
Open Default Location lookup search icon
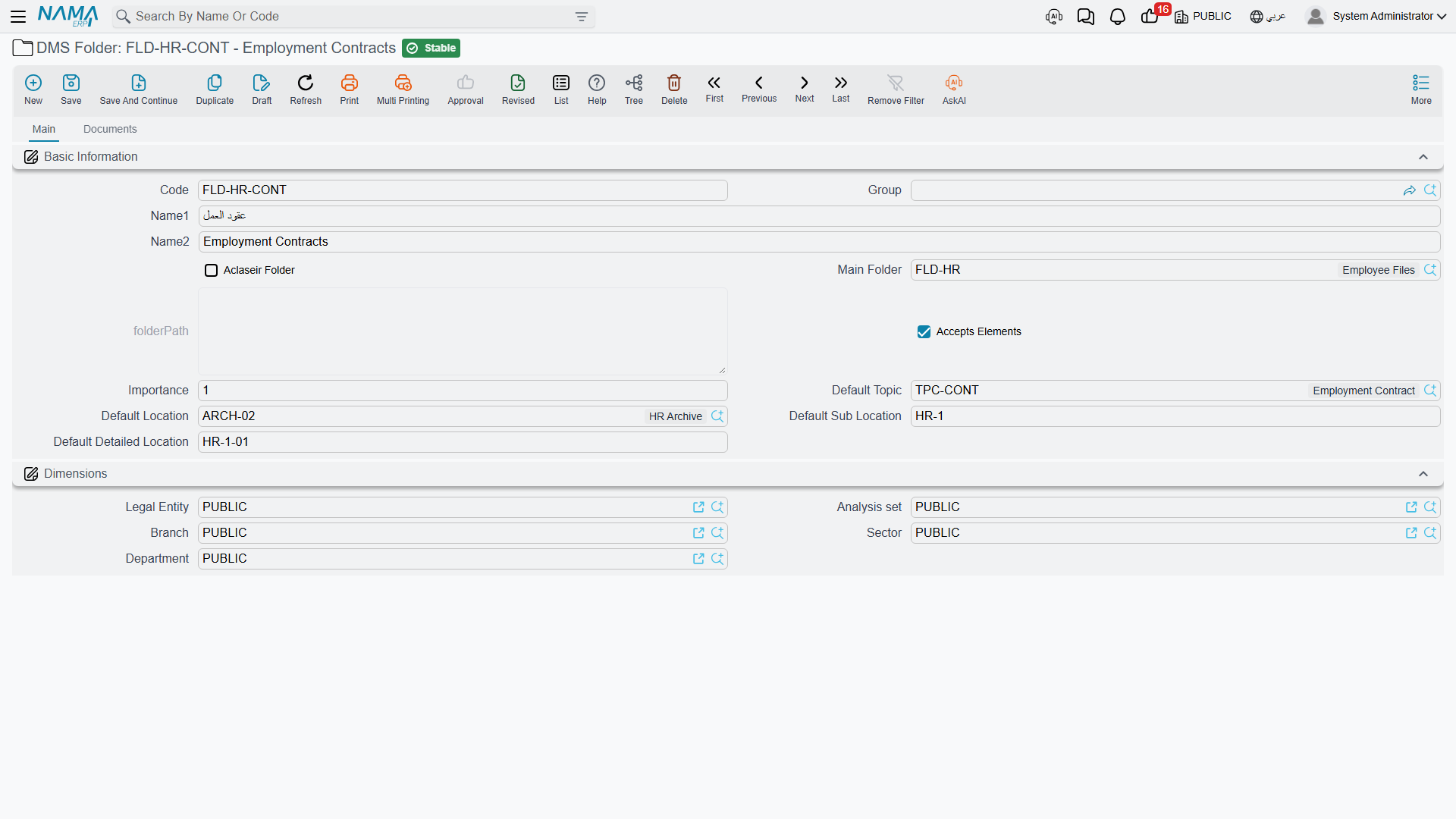point(717,416)
